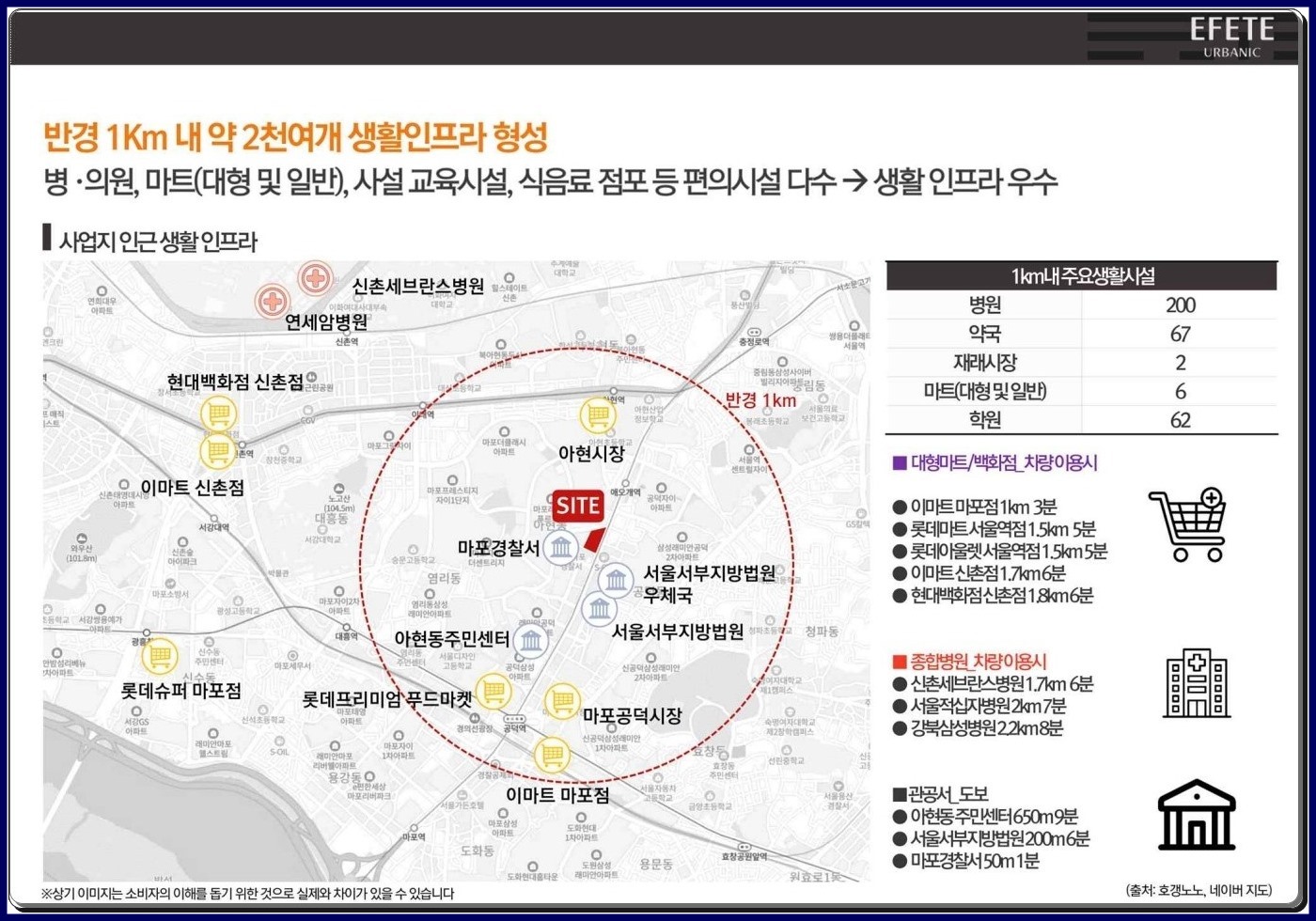Click the list item 마포경찰서 50m 1분
The width and height of the screenshot is (1316, 921).
coord(967,861)
